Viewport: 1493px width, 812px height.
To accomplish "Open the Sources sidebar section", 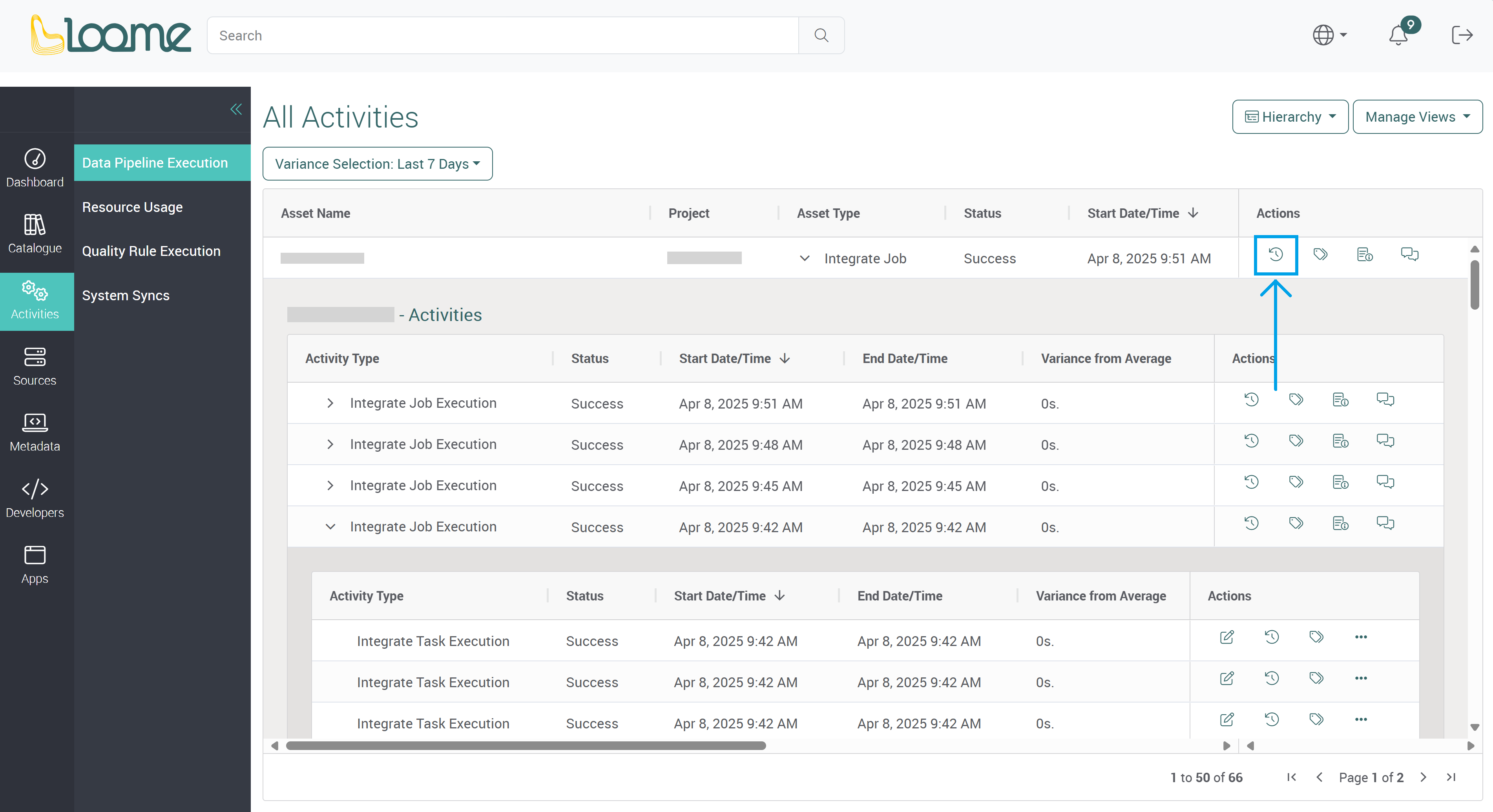I will (35, 366).
